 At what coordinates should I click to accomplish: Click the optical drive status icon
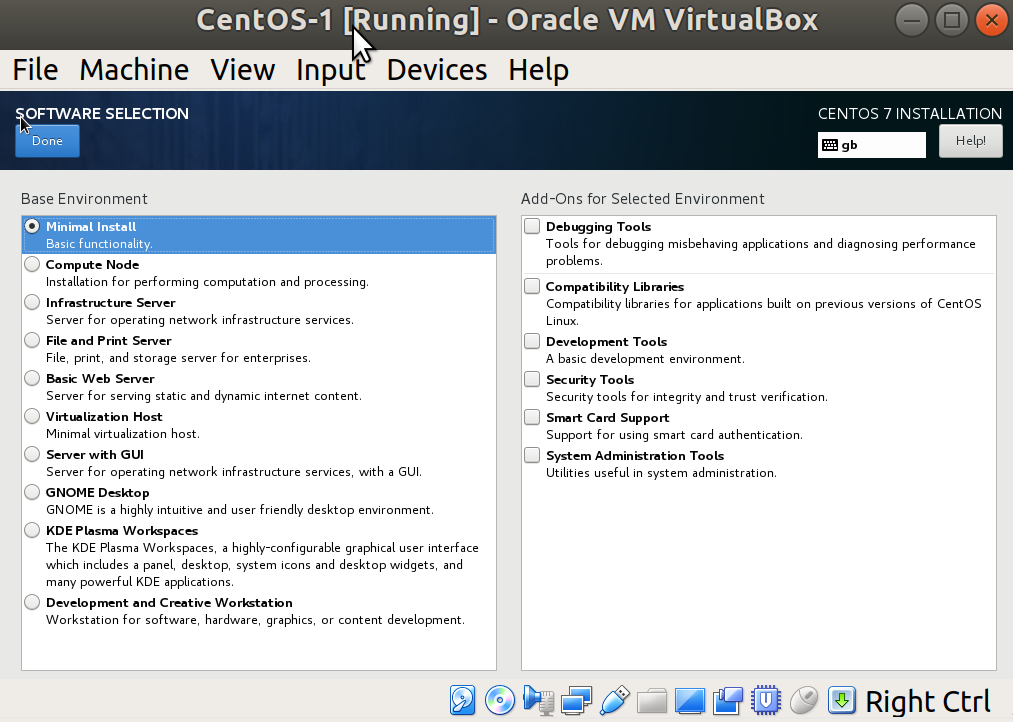[x=500, y=700]
